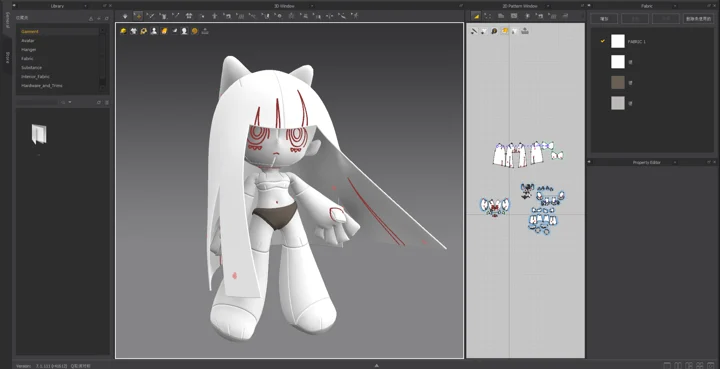Viewport: 720px width, 369px height.
Task: Open the Library panel title dropdown
Action: point(85,6)
